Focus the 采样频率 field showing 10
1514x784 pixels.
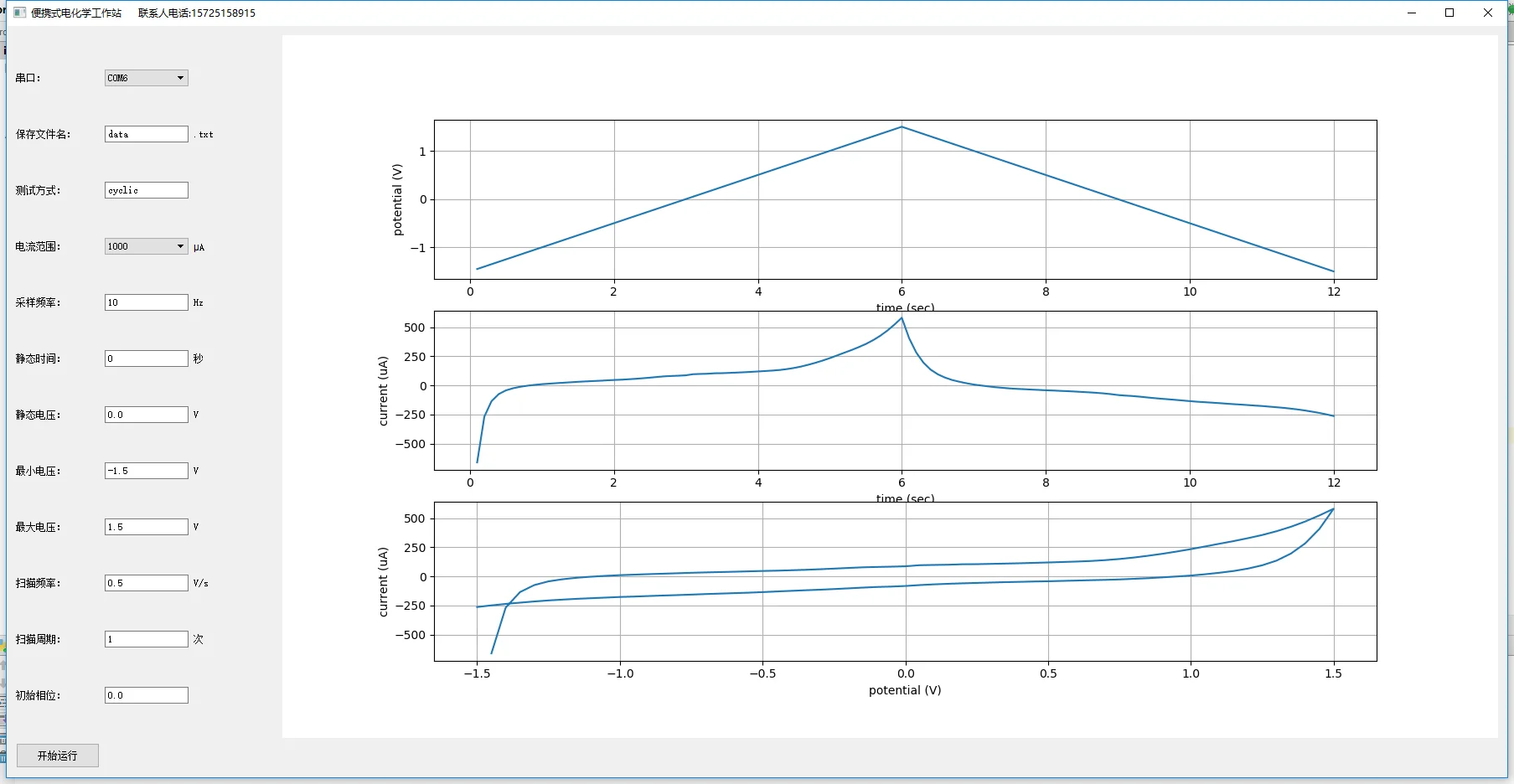[x=147, y=302]
